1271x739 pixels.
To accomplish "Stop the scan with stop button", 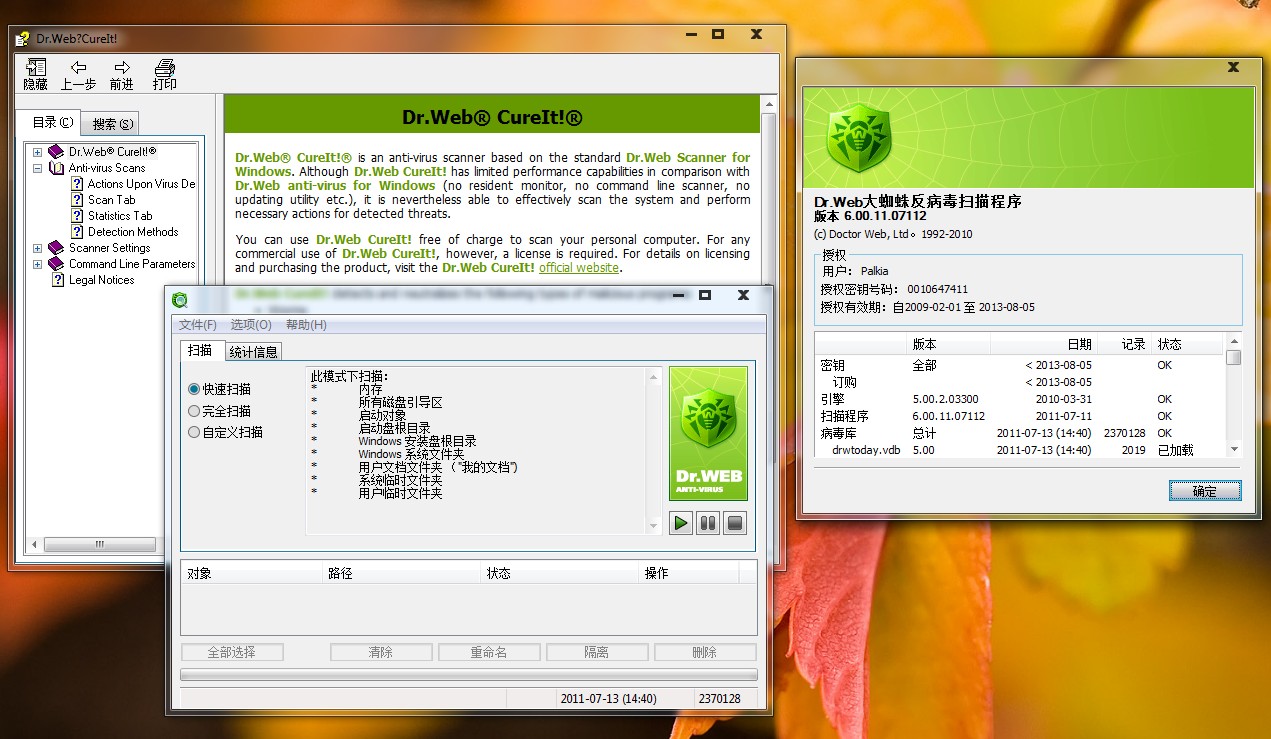I will click(735, 522).
